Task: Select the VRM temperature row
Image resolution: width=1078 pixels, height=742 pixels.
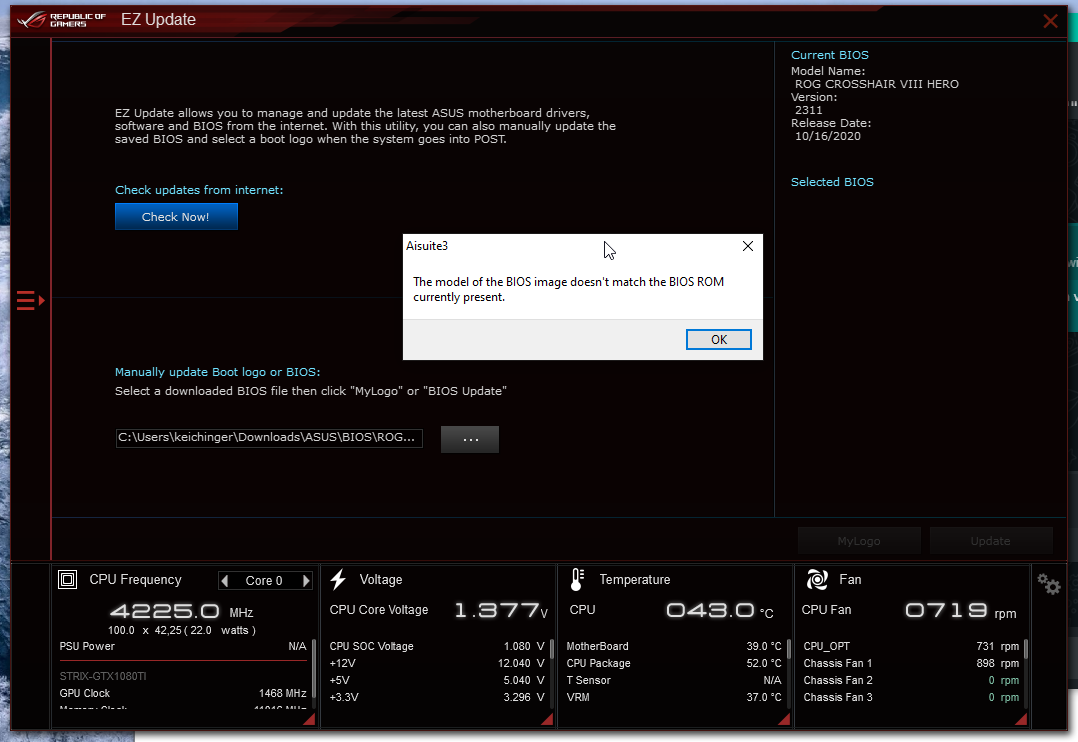Action: (x=674, y=697)
